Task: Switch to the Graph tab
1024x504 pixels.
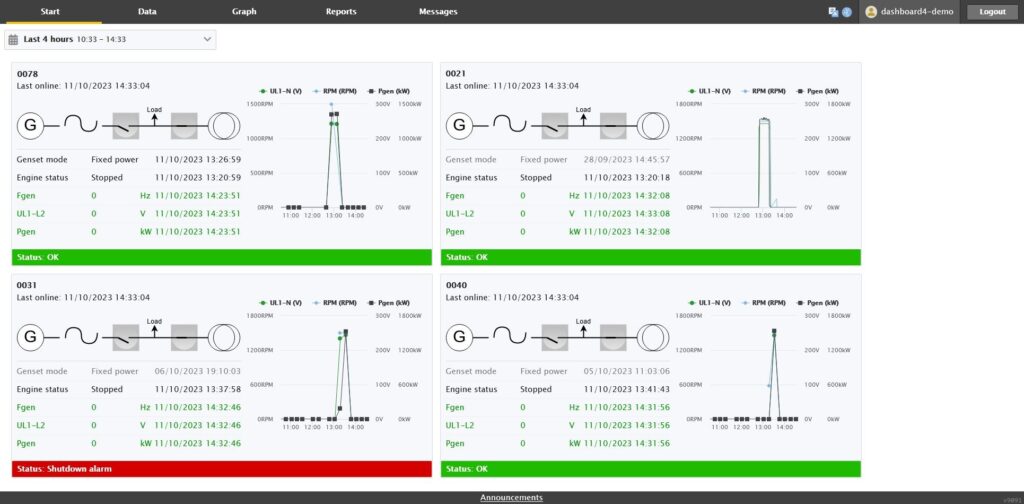Action: click(244, 12)
